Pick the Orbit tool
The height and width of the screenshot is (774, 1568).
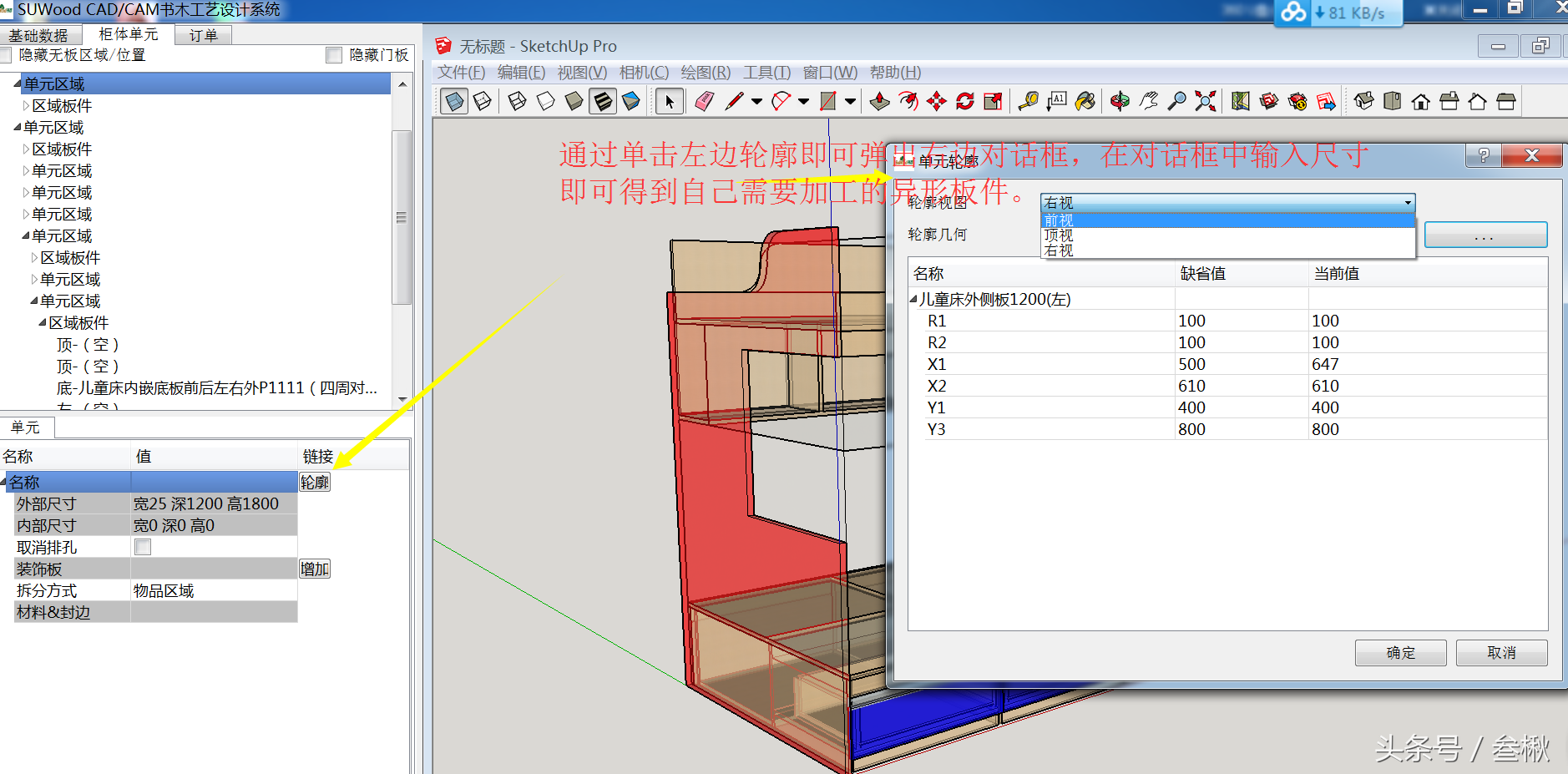tap(1120, 101)
